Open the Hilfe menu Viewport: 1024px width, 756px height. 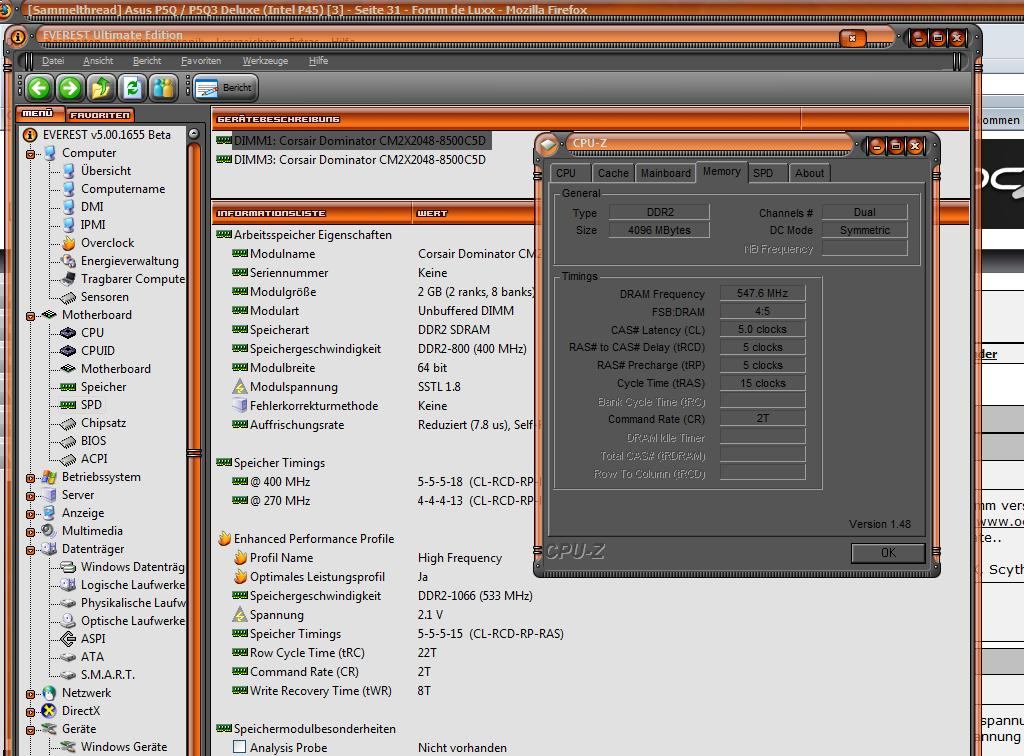(319, 61)
